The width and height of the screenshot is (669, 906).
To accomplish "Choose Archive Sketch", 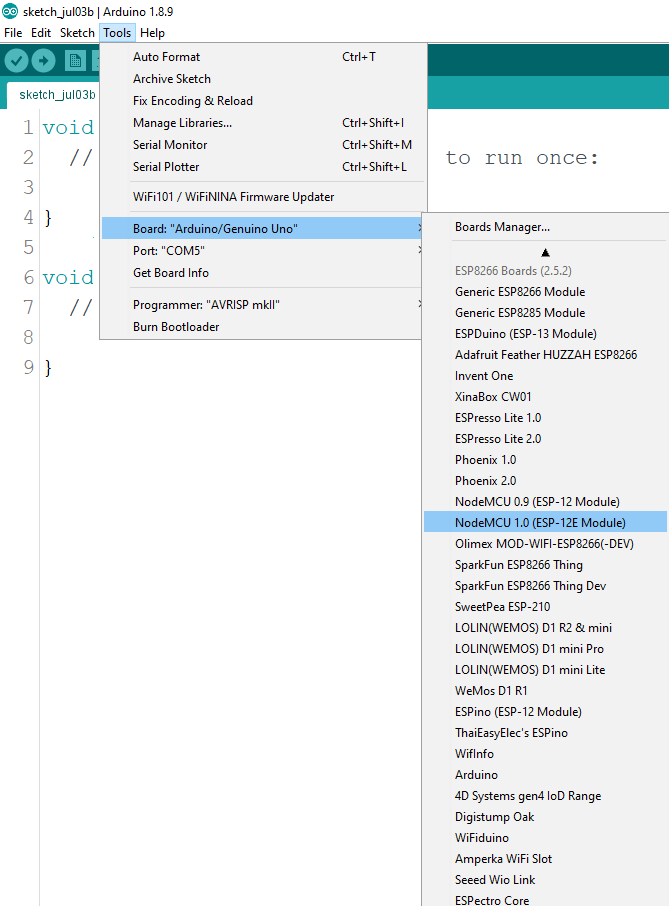I will 263,79.
